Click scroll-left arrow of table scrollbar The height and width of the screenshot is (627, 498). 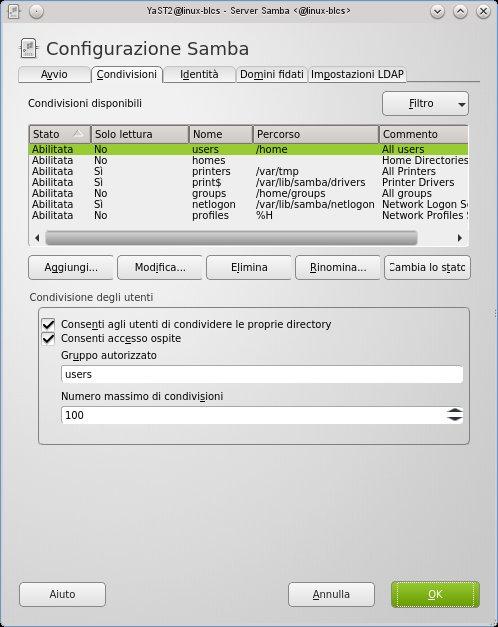point(37,238)
